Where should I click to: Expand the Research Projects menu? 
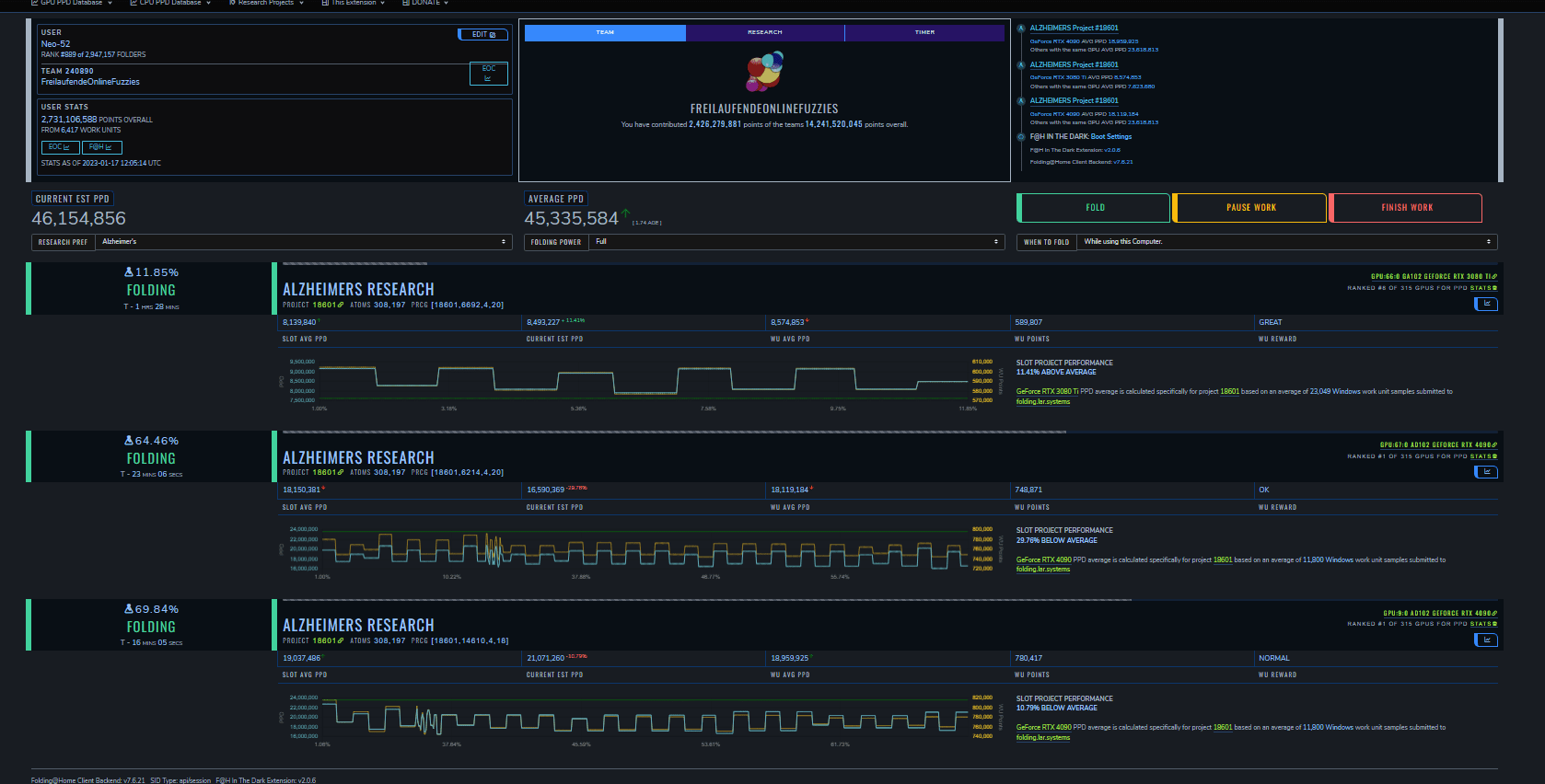266,3
